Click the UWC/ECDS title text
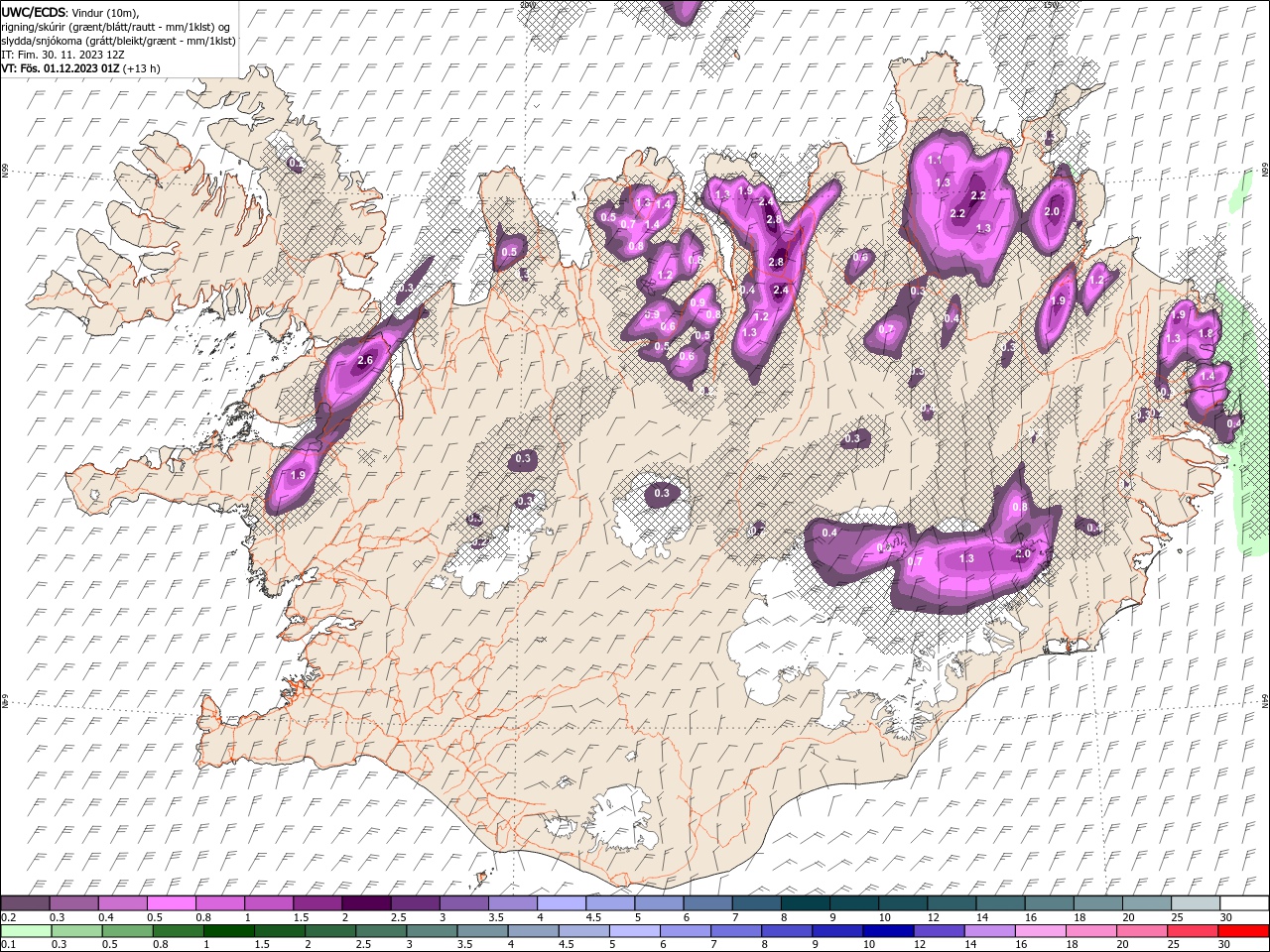This screenshot has height=952, width=1270. point(34,12)
